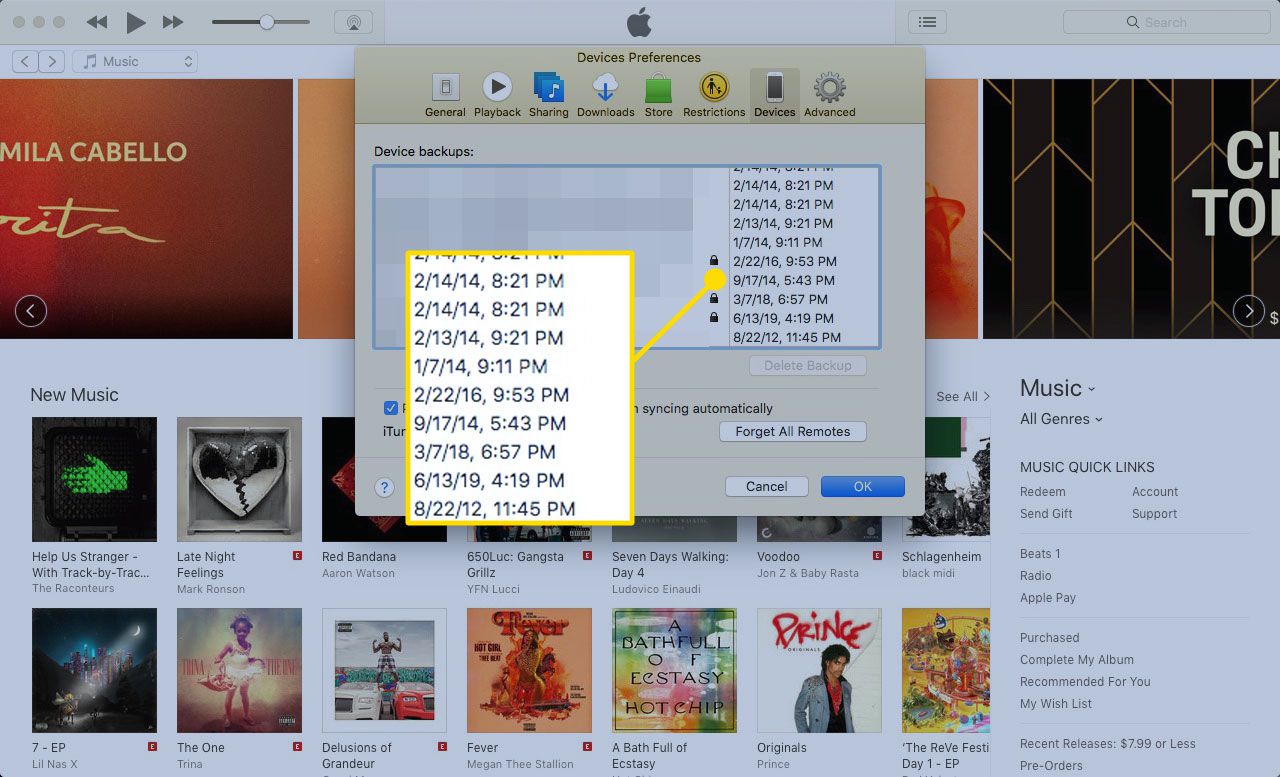
Task: Open Complete My Album link
Action: click(1077, 660)
